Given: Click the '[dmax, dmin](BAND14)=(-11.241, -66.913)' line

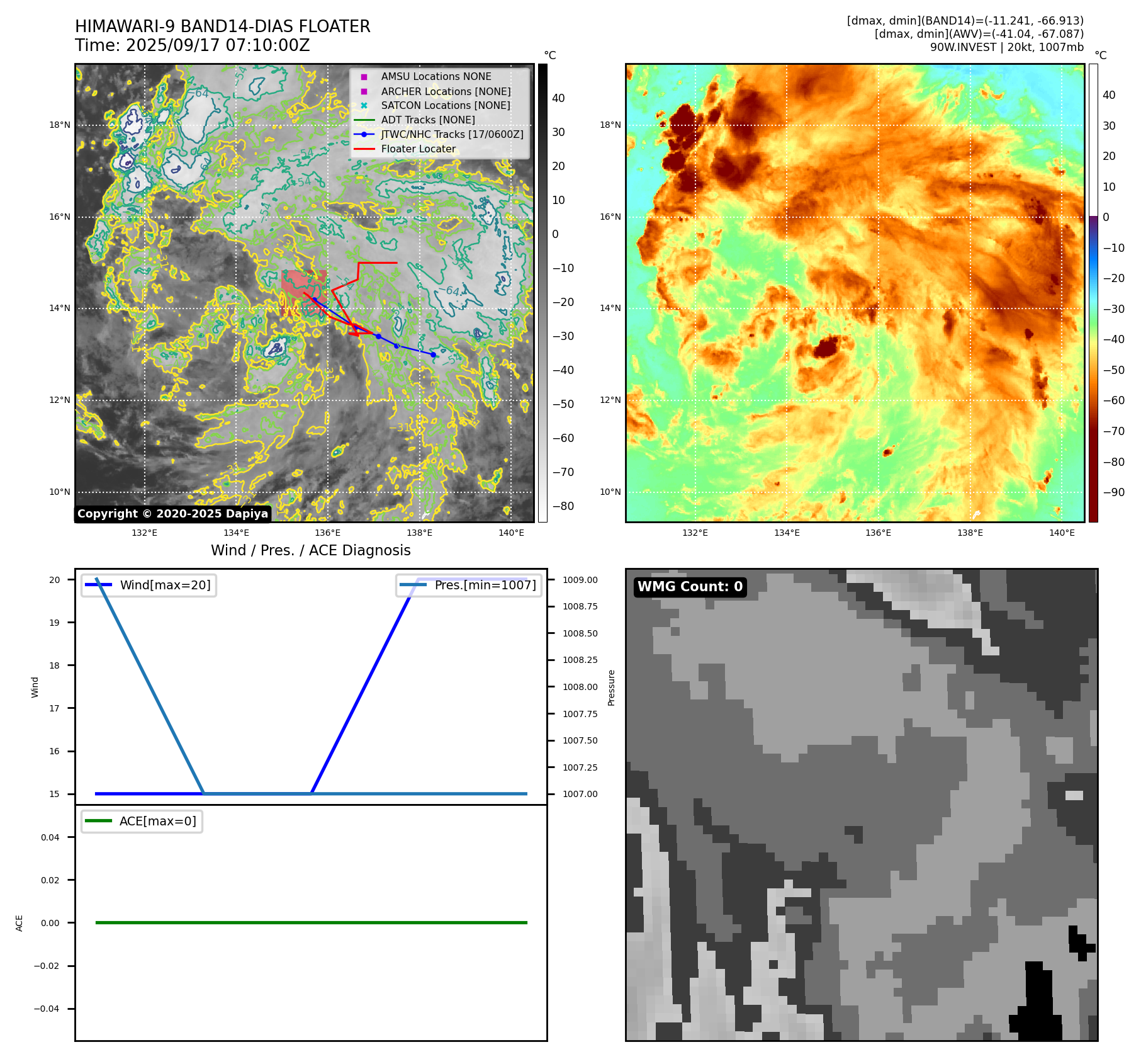Looking at the screenshot, I should pyautogui.click(x=965, y=21).
